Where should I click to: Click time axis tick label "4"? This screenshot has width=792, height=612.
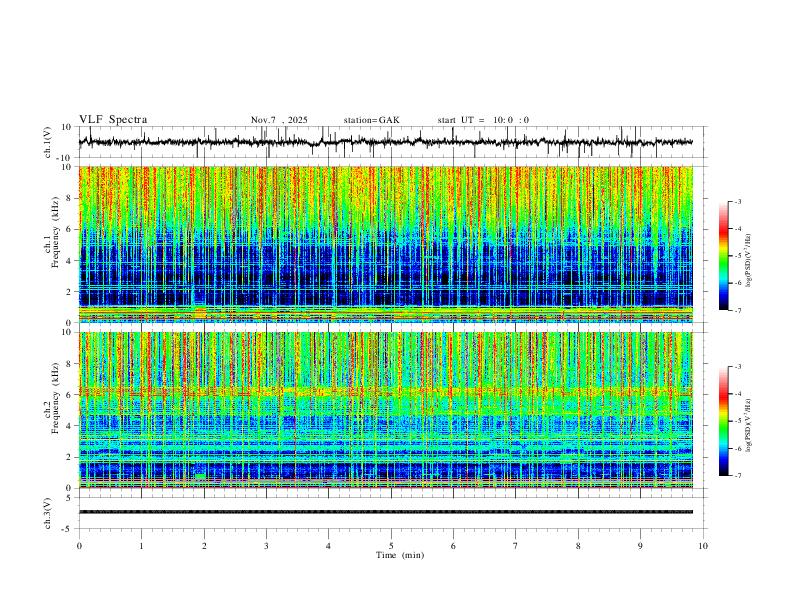click(x=328, y=546)
